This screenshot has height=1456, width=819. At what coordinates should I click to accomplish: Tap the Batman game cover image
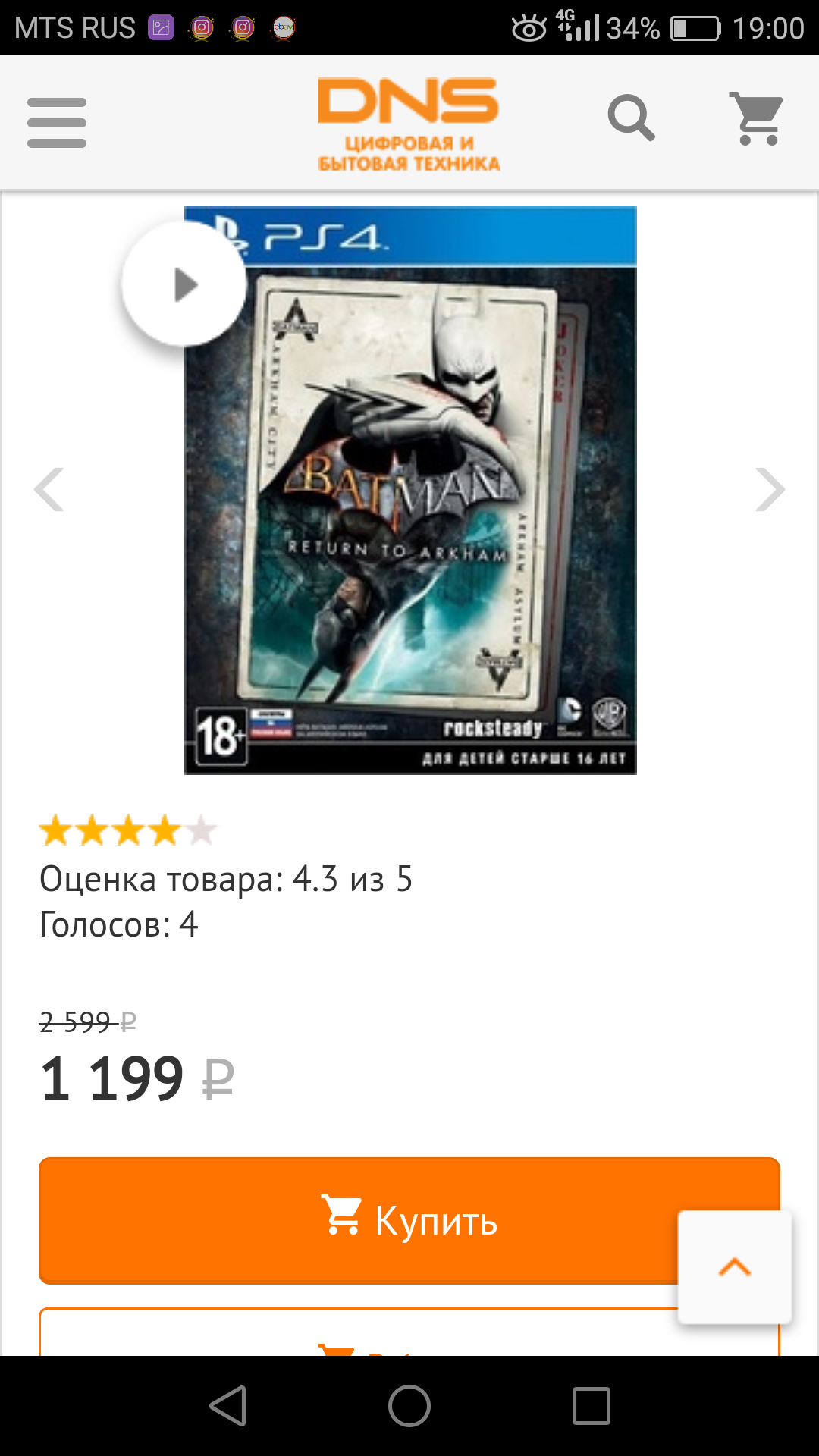(x=410, y=490)
